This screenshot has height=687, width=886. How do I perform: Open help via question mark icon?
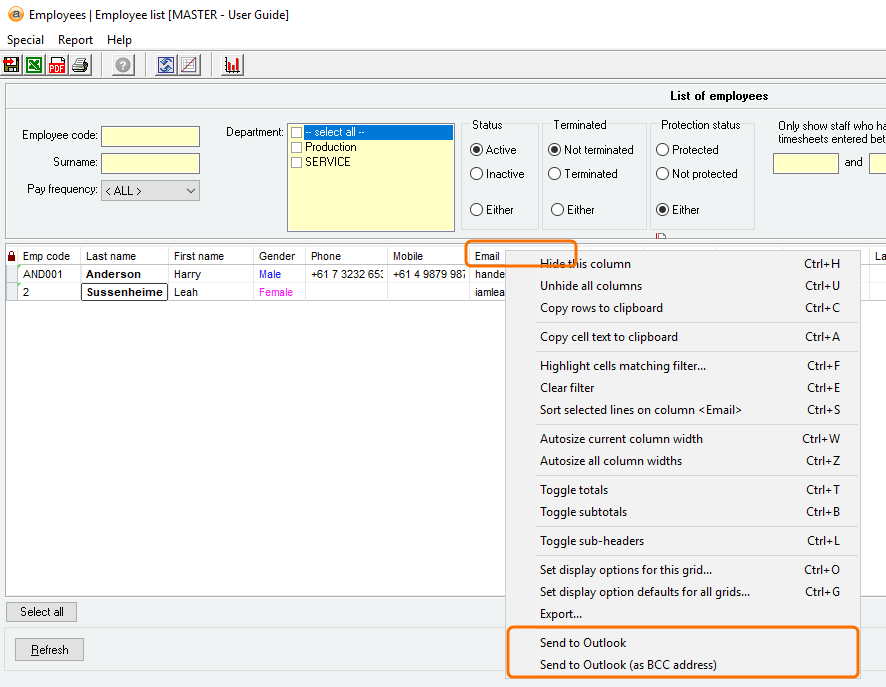123,66
